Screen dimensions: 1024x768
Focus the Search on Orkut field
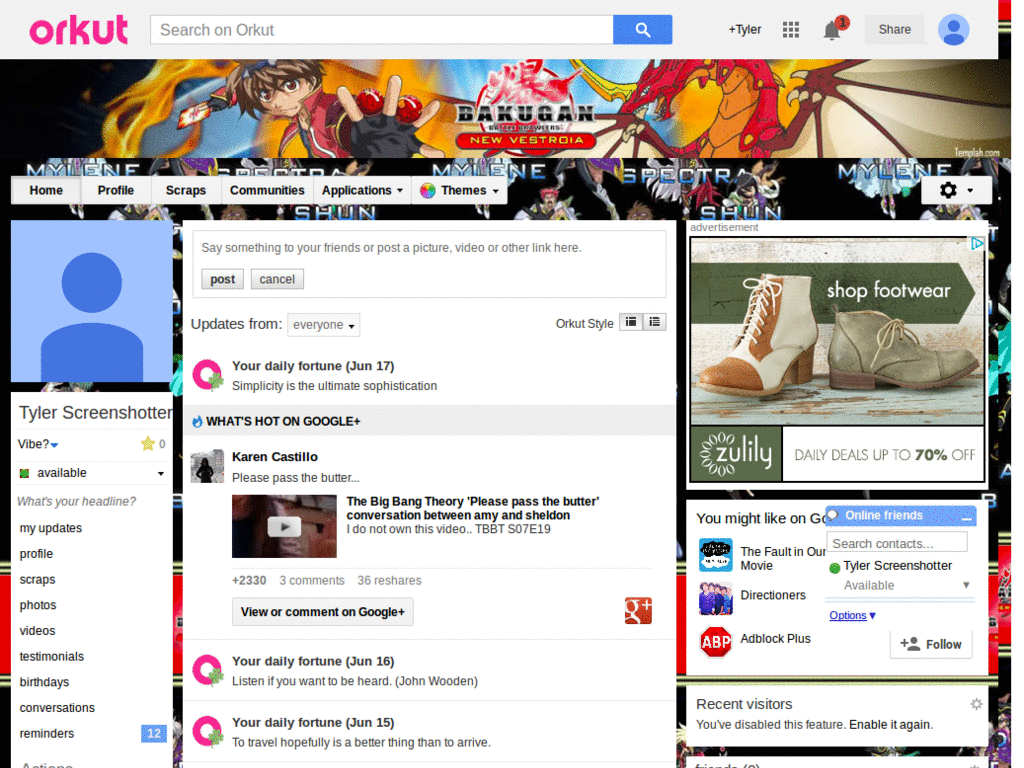[x=381, y=30]
